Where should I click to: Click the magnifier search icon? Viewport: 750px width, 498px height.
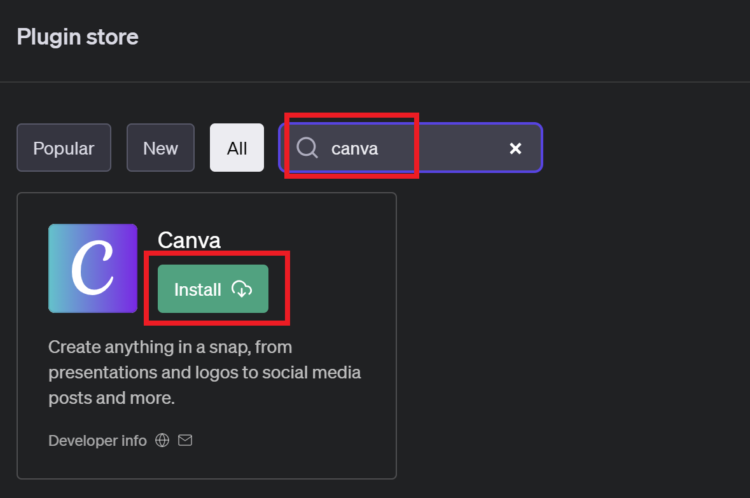click(307, 148)
